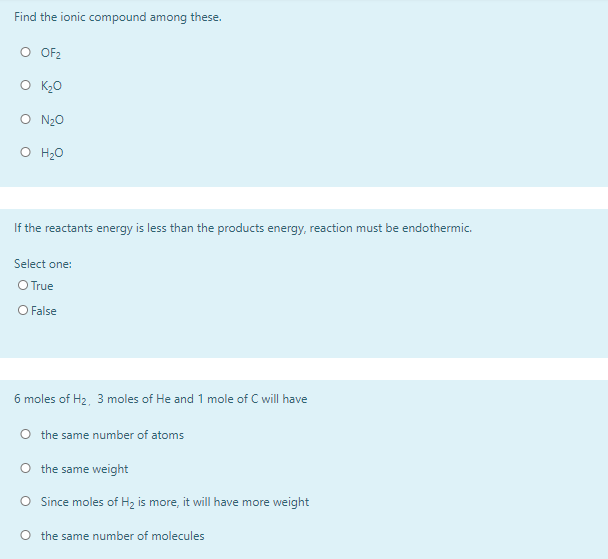Select radio for 'the same number of atoms'
This screenshot has width=608, height=559.
pos(26,434)
